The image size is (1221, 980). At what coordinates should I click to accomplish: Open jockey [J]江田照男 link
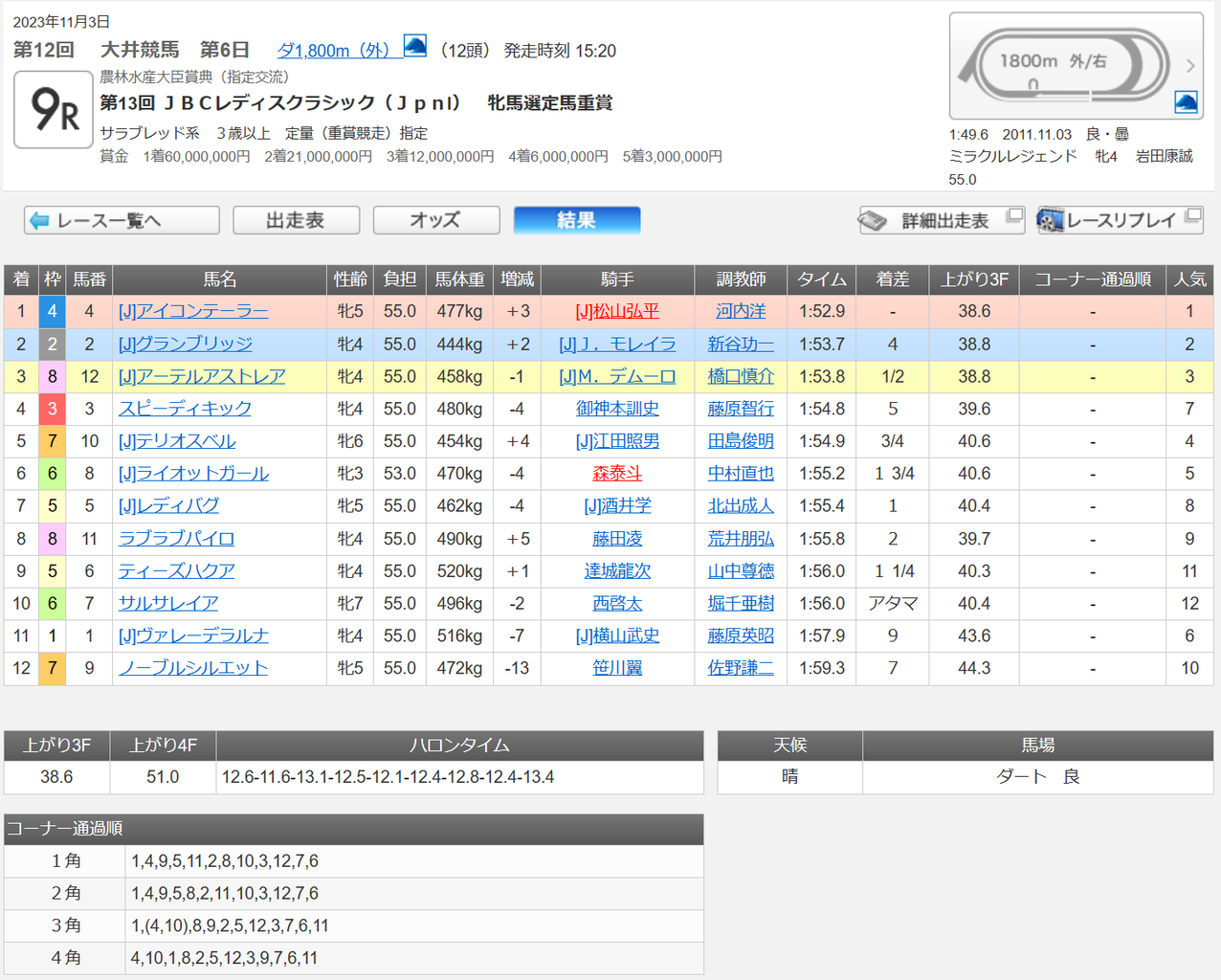617,441
